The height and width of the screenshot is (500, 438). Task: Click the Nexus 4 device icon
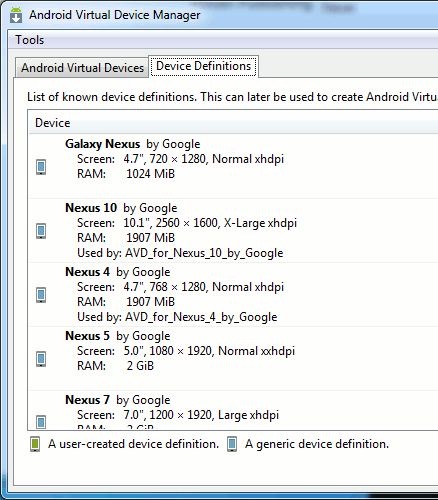(41, 295)
